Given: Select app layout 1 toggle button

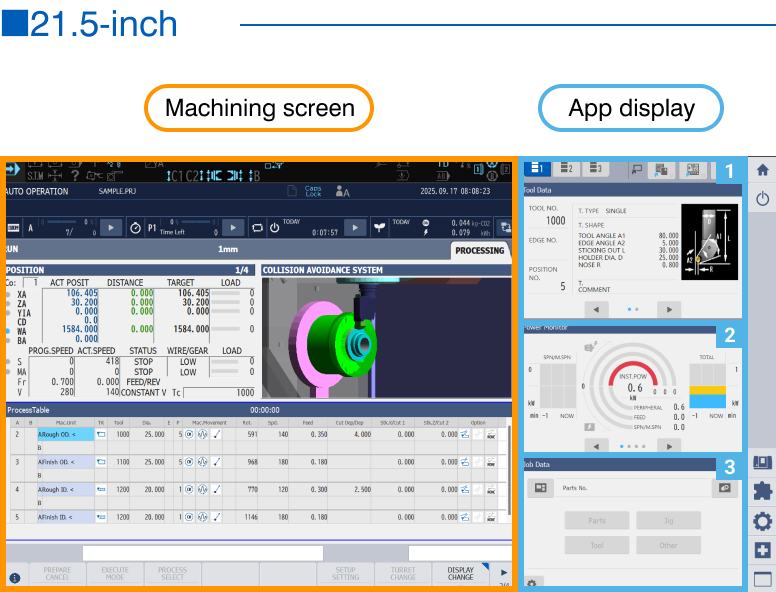Looking at the screenshot, I should pyautogui.click(x=537, y=169).
